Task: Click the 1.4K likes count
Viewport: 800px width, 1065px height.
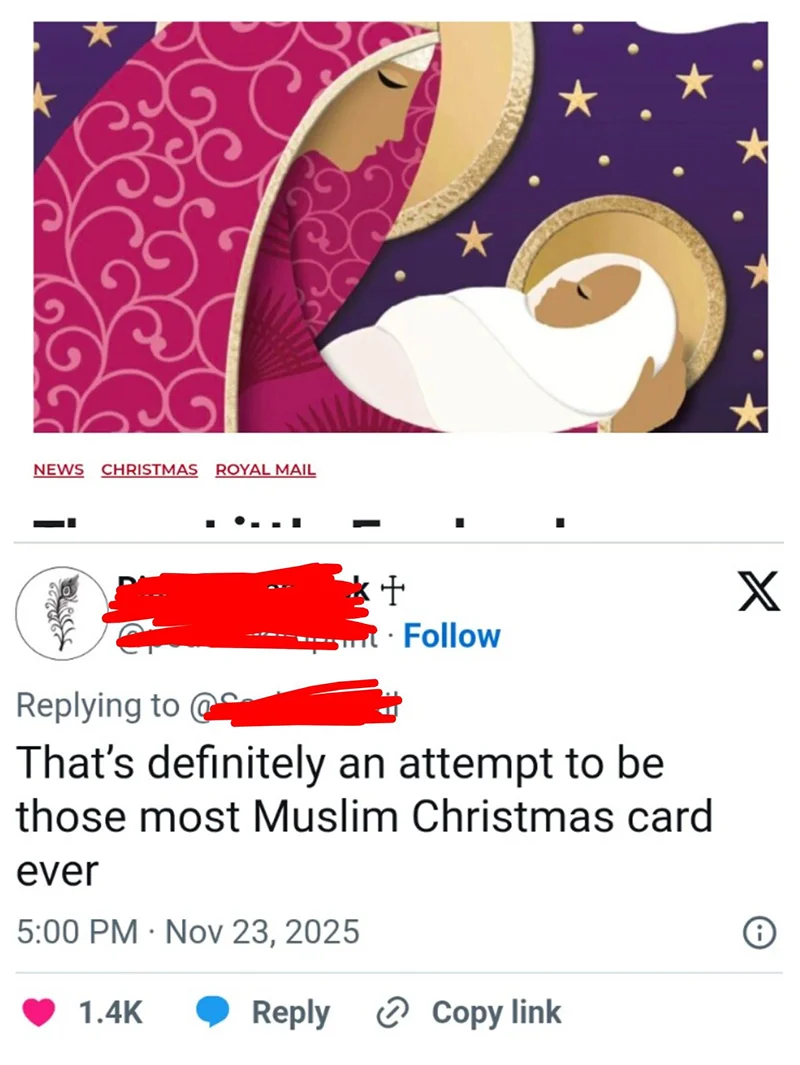Action: tap(111, 1012)
